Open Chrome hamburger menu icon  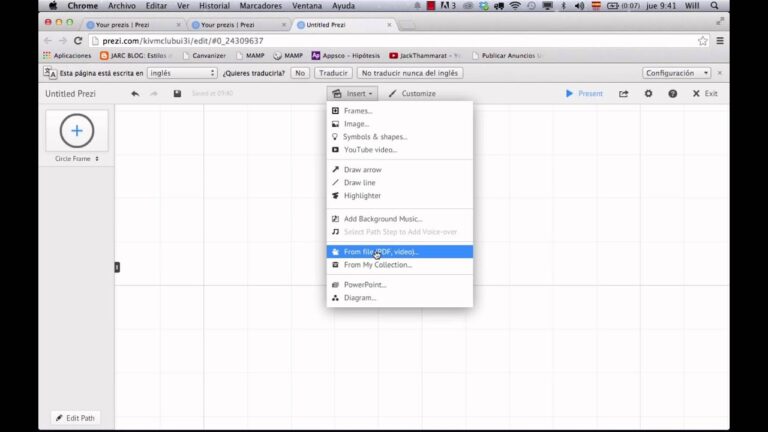point(720,41)
